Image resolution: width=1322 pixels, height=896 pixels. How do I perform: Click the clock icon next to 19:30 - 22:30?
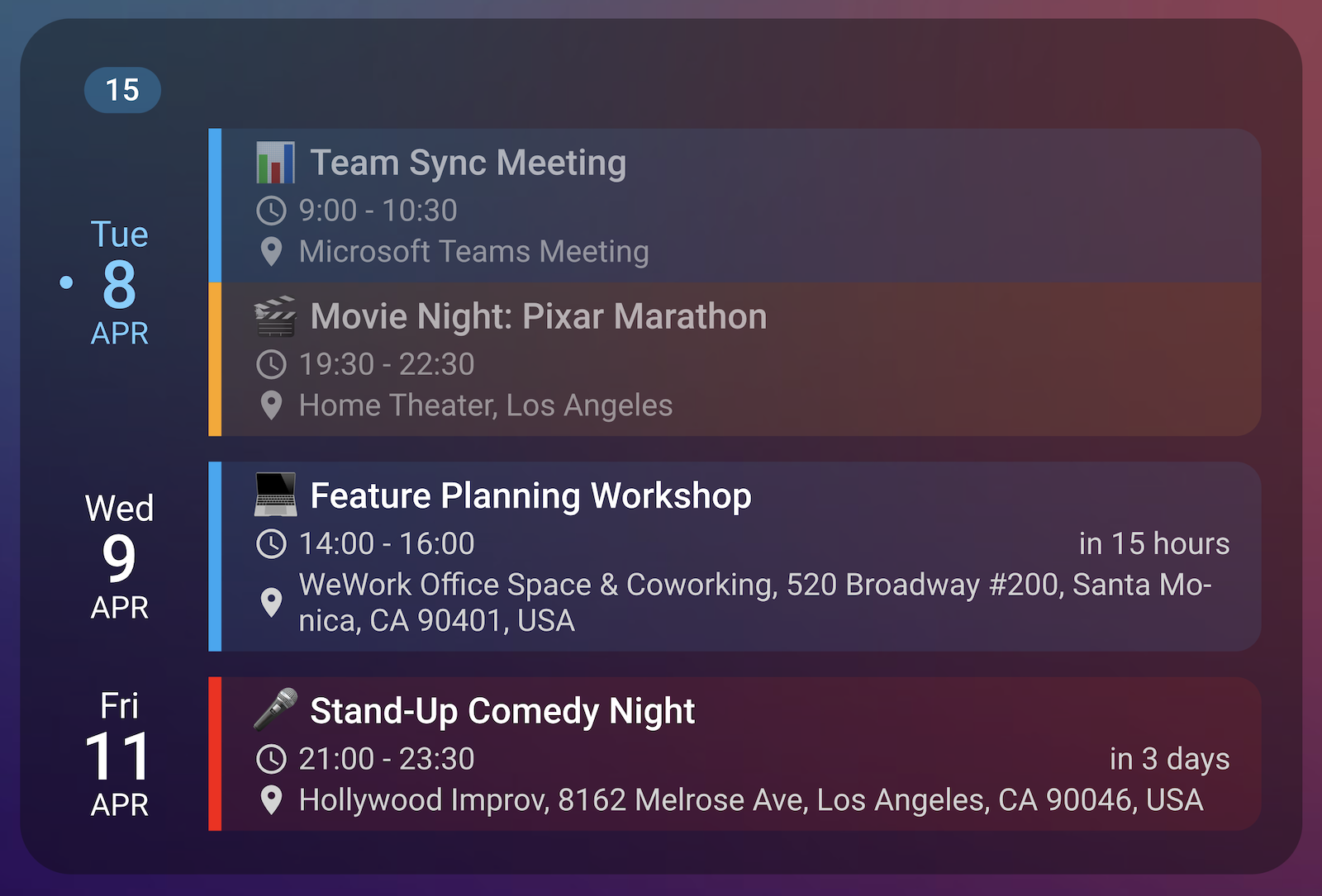271,364
